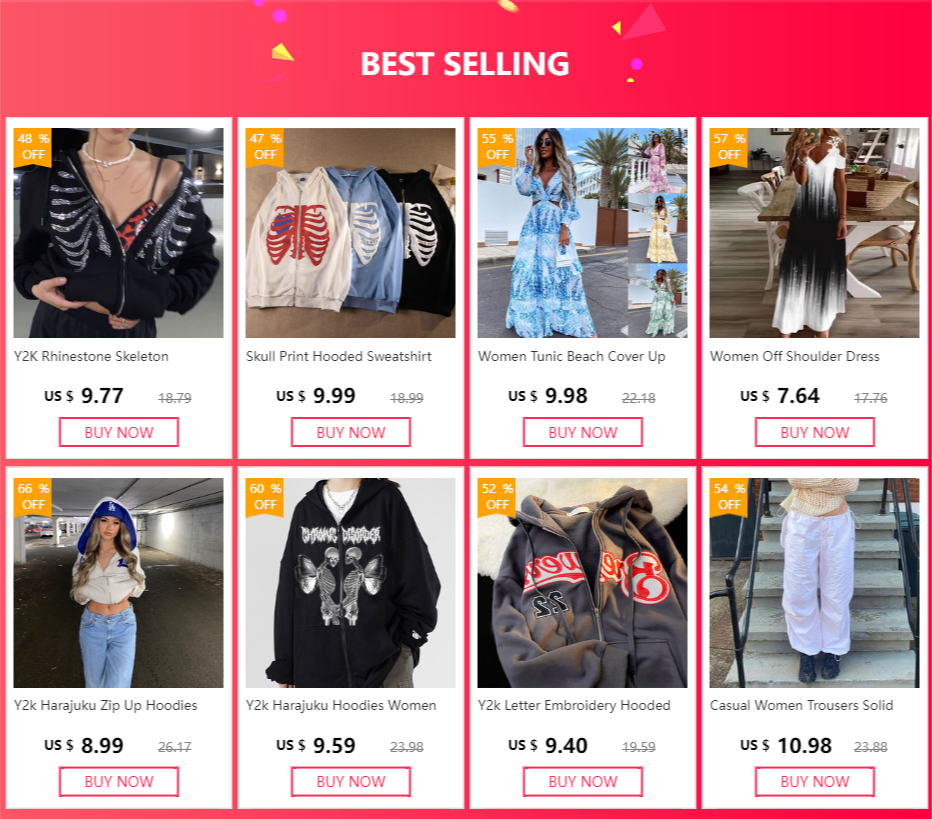The image size is (932, 819).
Task: View the Y2k Letter Embroidery Hooded image
Action: click(x=582, y=583)
